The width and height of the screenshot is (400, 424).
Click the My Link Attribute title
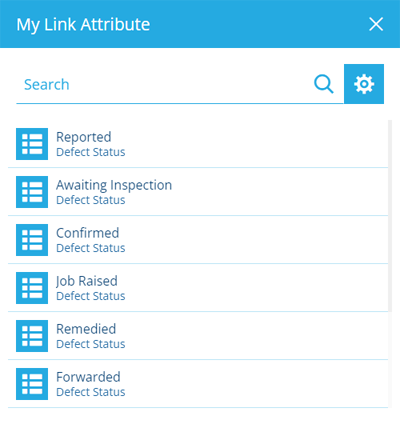point(83,25)
